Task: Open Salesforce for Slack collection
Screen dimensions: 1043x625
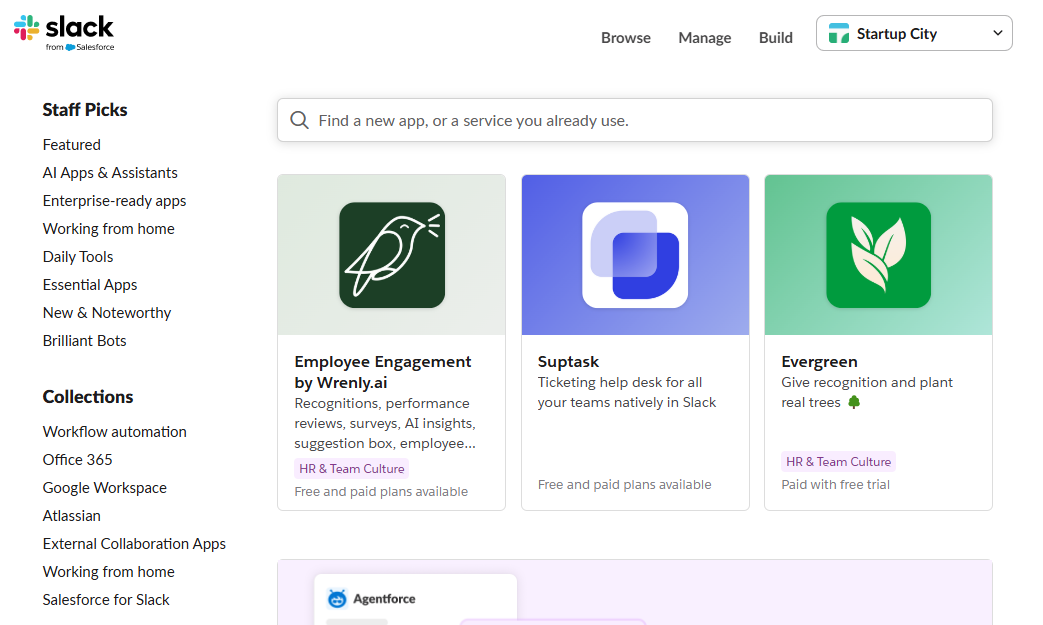Action: pos(106,600)
